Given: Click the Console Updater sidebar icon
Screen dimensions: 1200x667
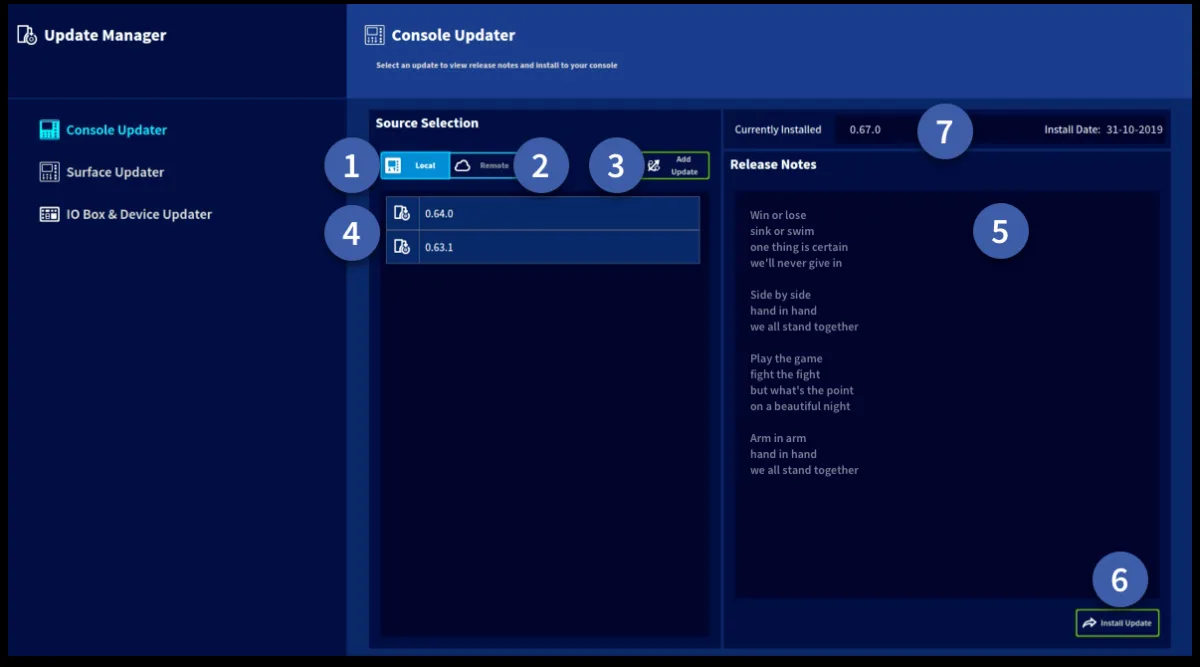Looking at the screenshot, I should (49, 130).
